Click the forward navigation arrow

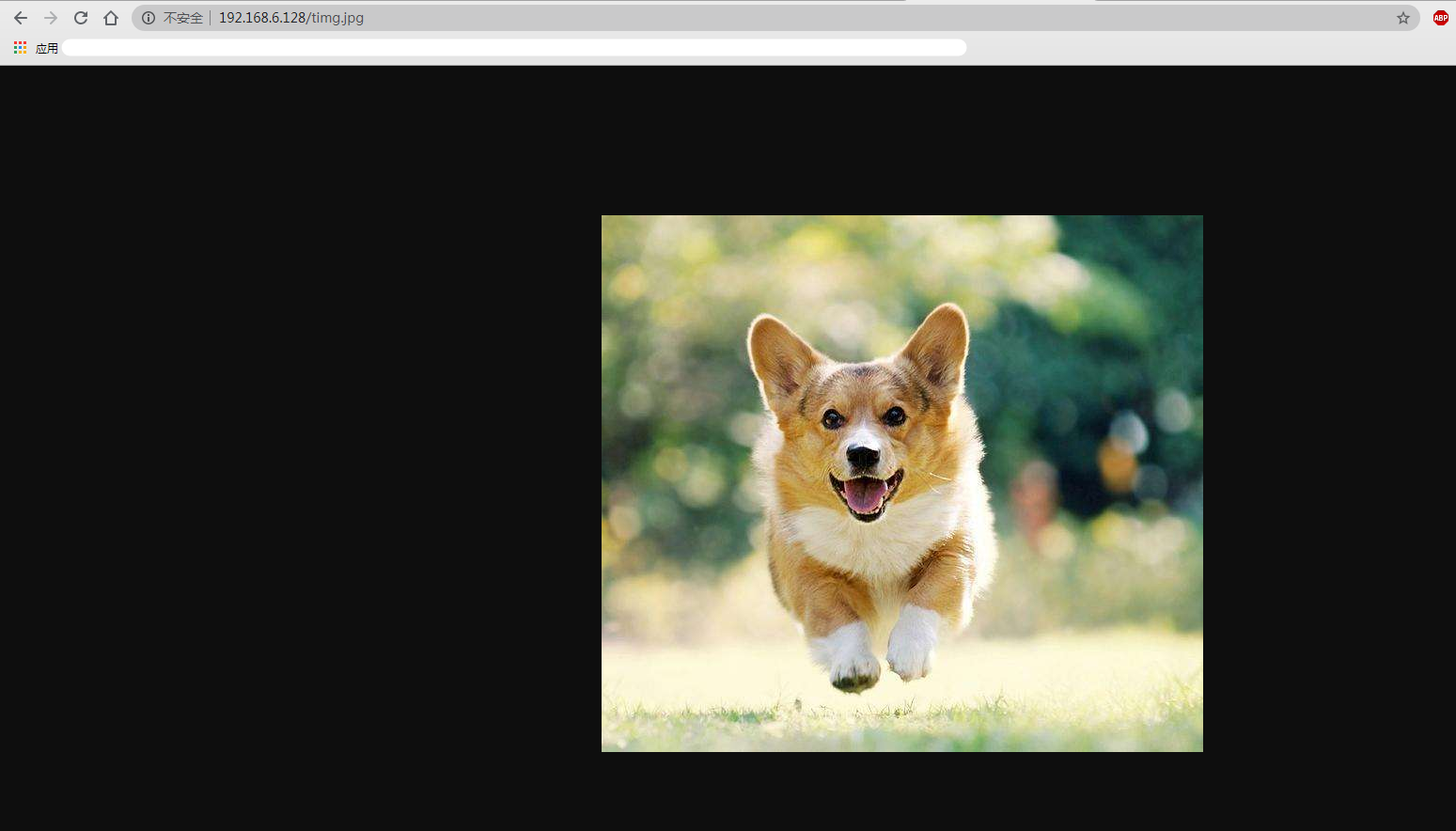click(x=51, y=18)
